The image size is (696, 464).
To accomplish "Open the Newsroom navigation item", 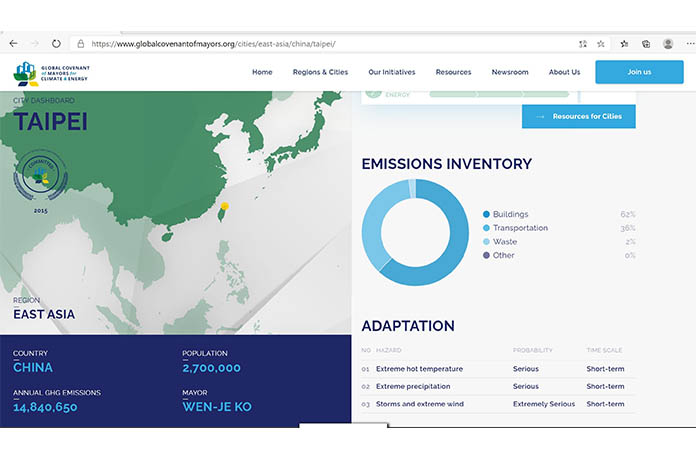I will pos(509,72).
